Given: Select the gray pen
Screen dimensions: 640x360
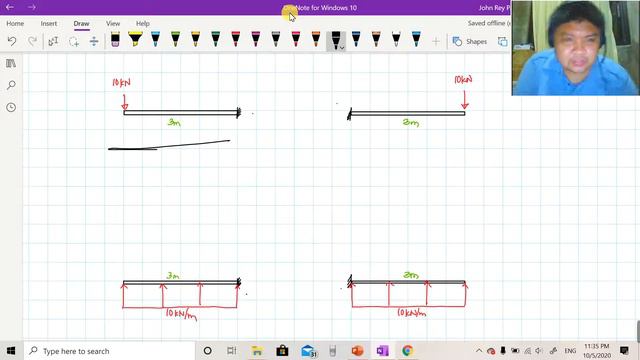Looking at the screenshot, I should click(276, 40).
